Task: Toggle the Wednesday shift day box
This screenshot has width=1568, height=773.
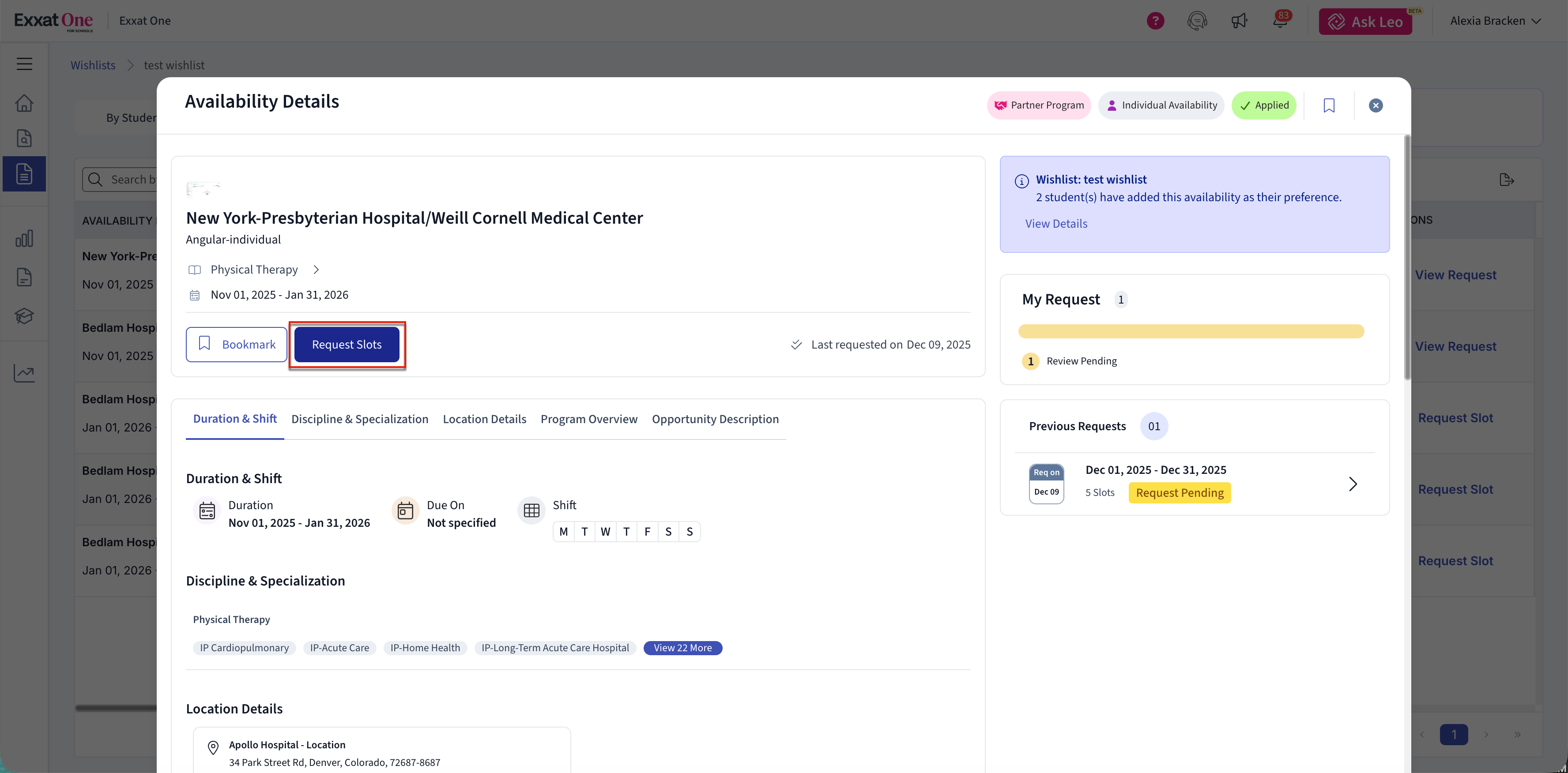Action: pyautogui.click(x=605, y=532)
